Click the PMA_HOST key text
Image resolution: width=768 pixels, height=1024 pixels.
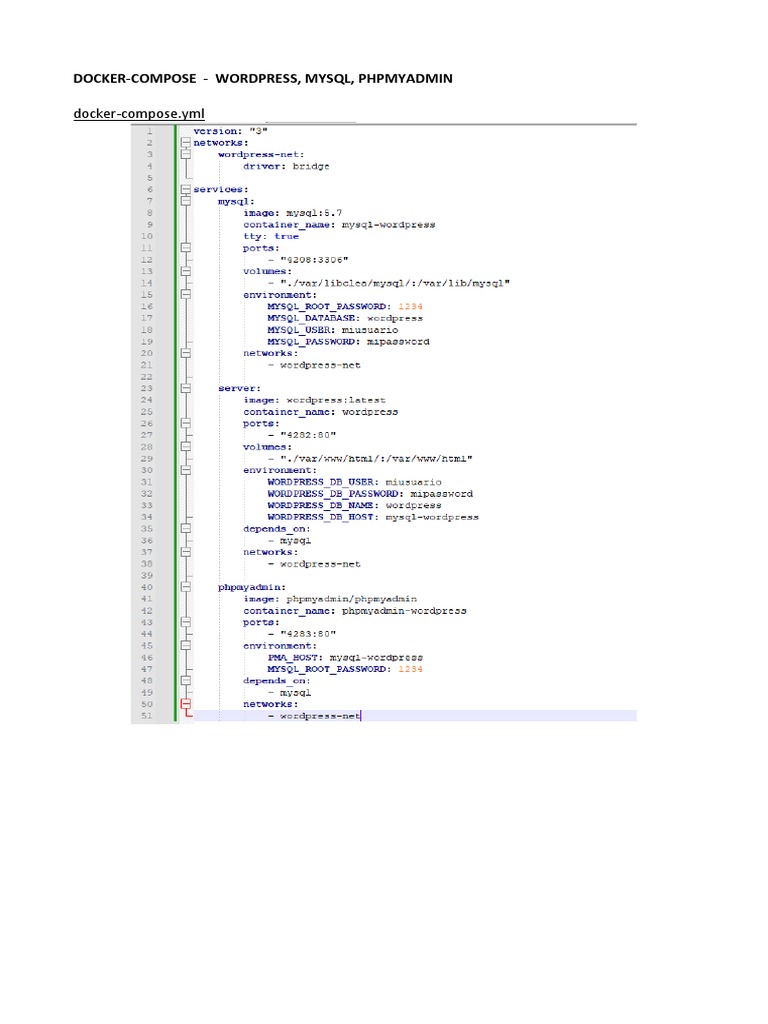(x=290, y=658)
